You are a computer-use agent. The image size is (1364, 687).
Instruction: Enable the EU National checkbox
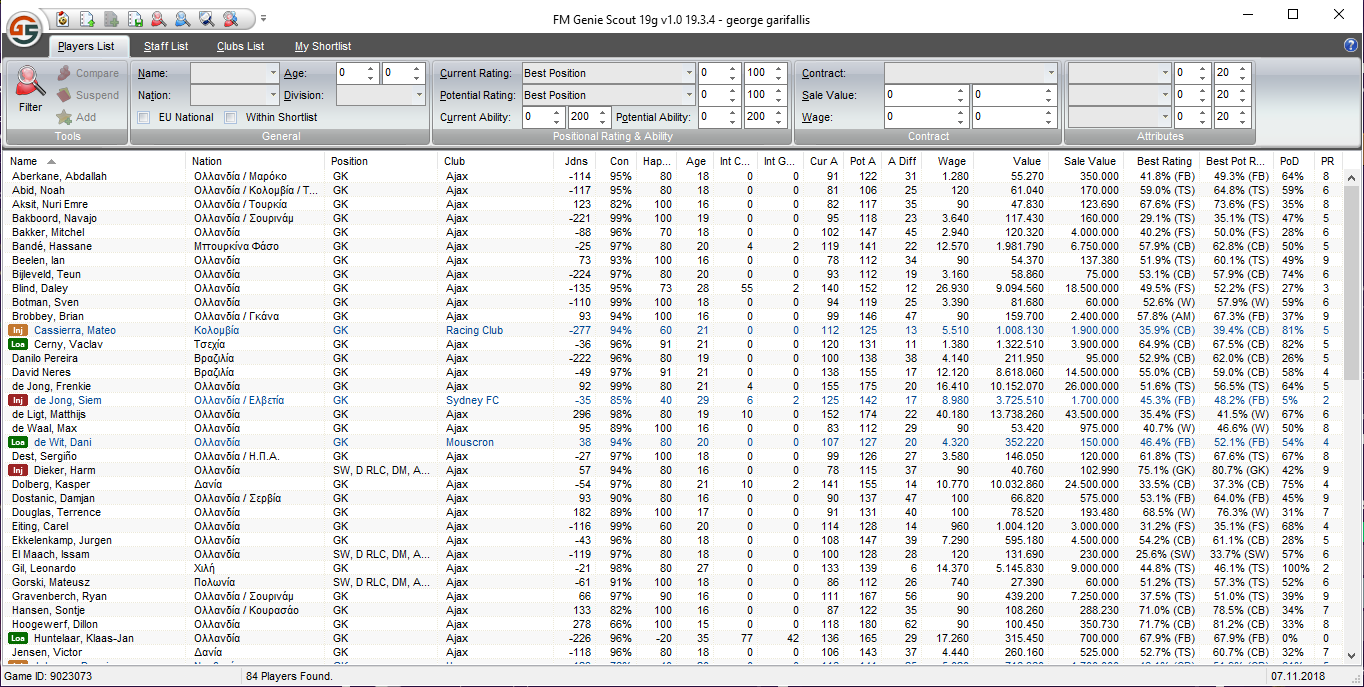pos(144,117)
